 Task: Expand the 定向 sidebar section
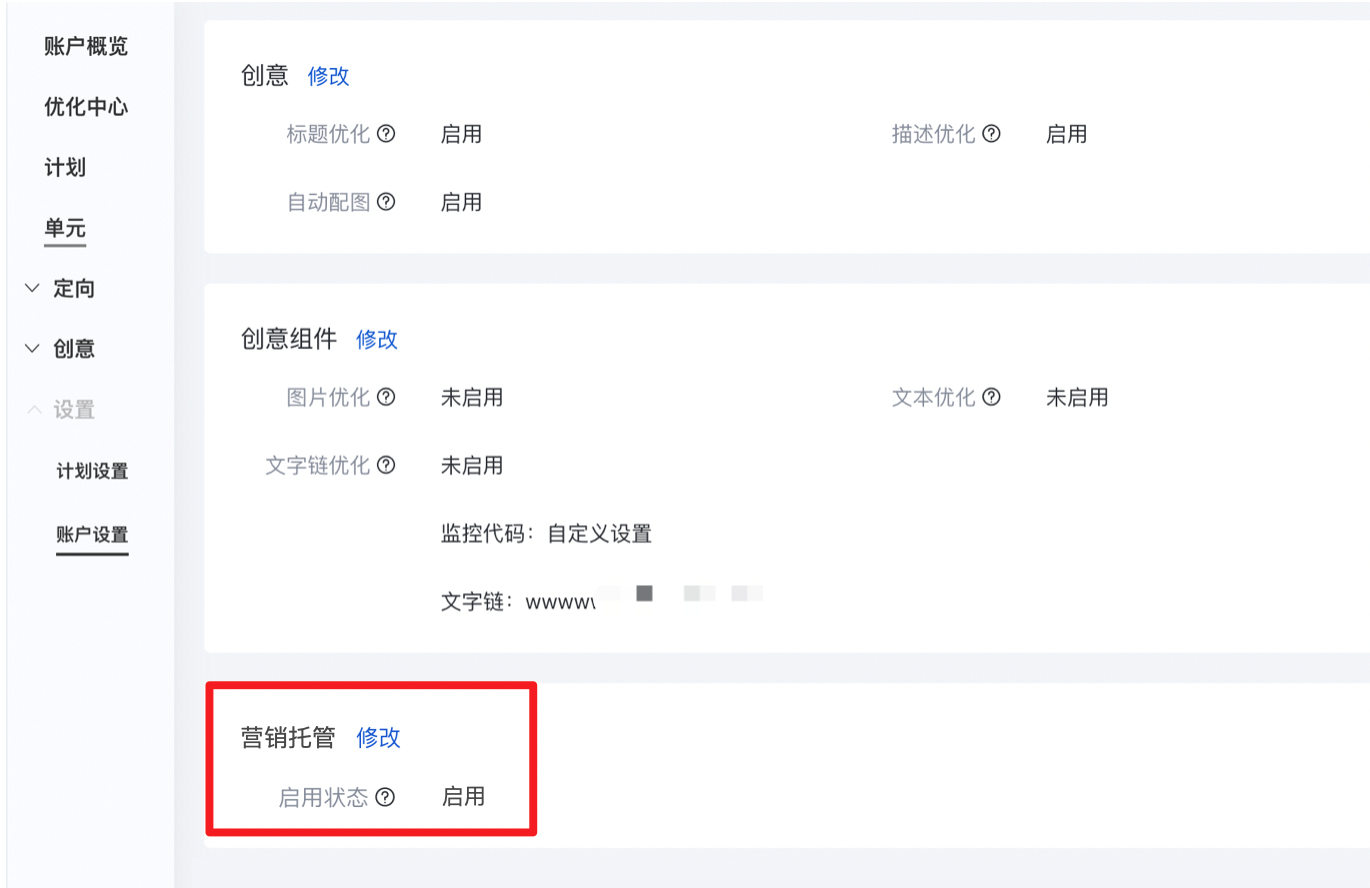coord(32,289)
